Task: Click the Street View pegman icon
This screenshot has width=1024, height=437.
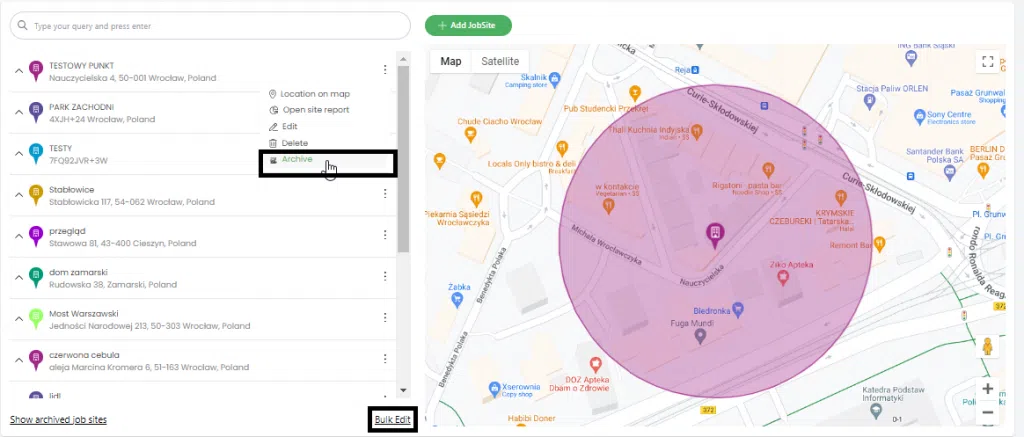Action: point(987,346)
